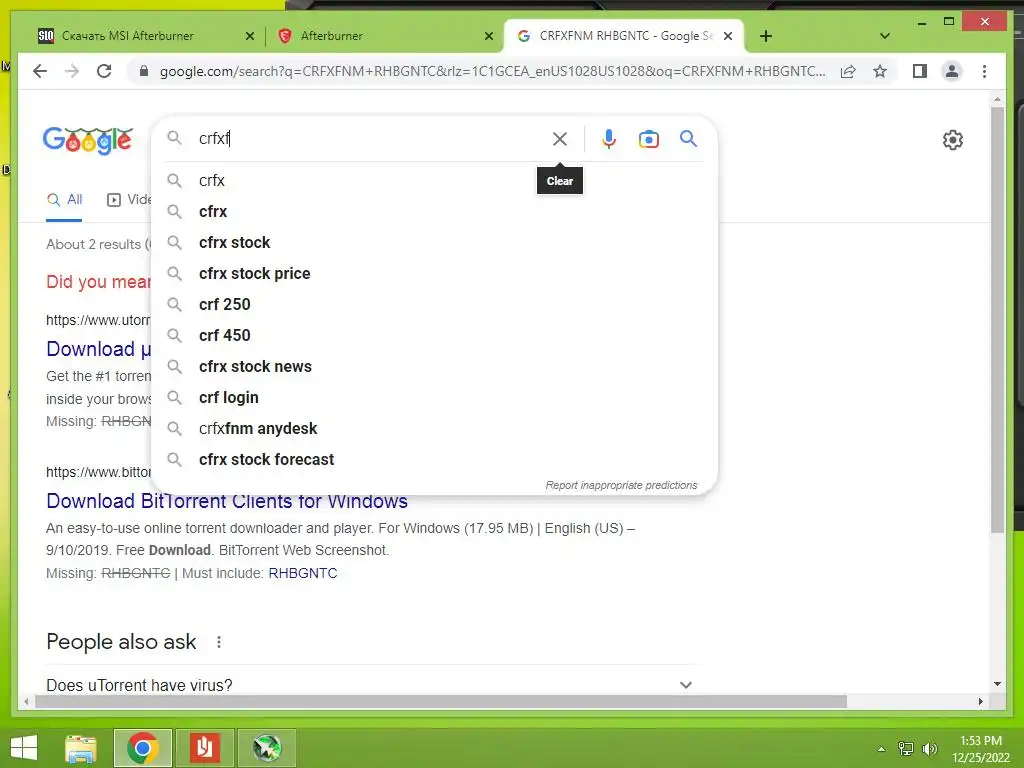Choose suggestion crfxfnm anydesk
Viewport: 1024px width, 768px height.
coord(434,428)
